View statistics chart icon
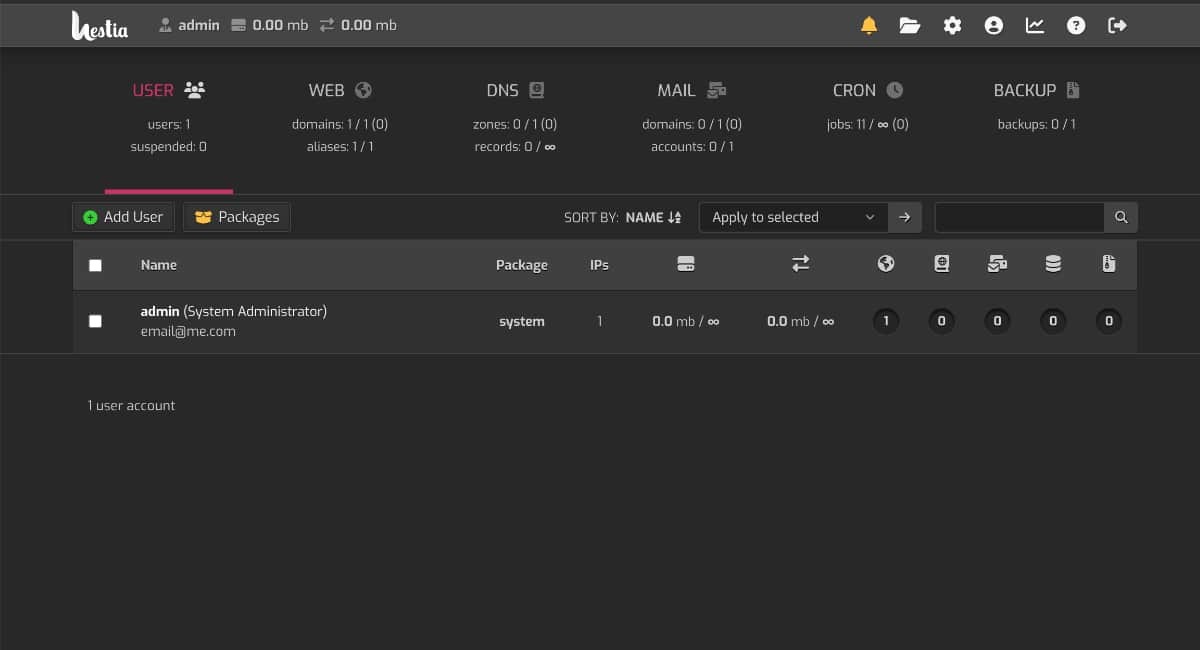This screenshot has width=1200, height=650. (x=1035, y=25)
